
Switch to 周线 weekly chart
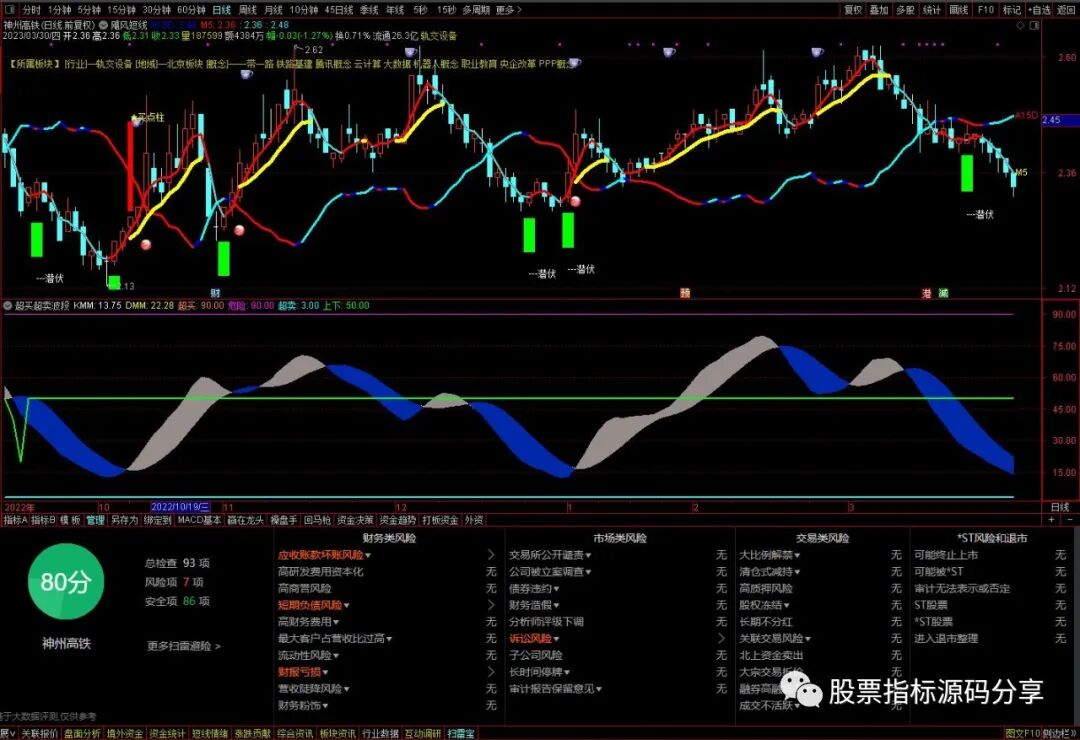pyautogui.click(x=248, y=10)
